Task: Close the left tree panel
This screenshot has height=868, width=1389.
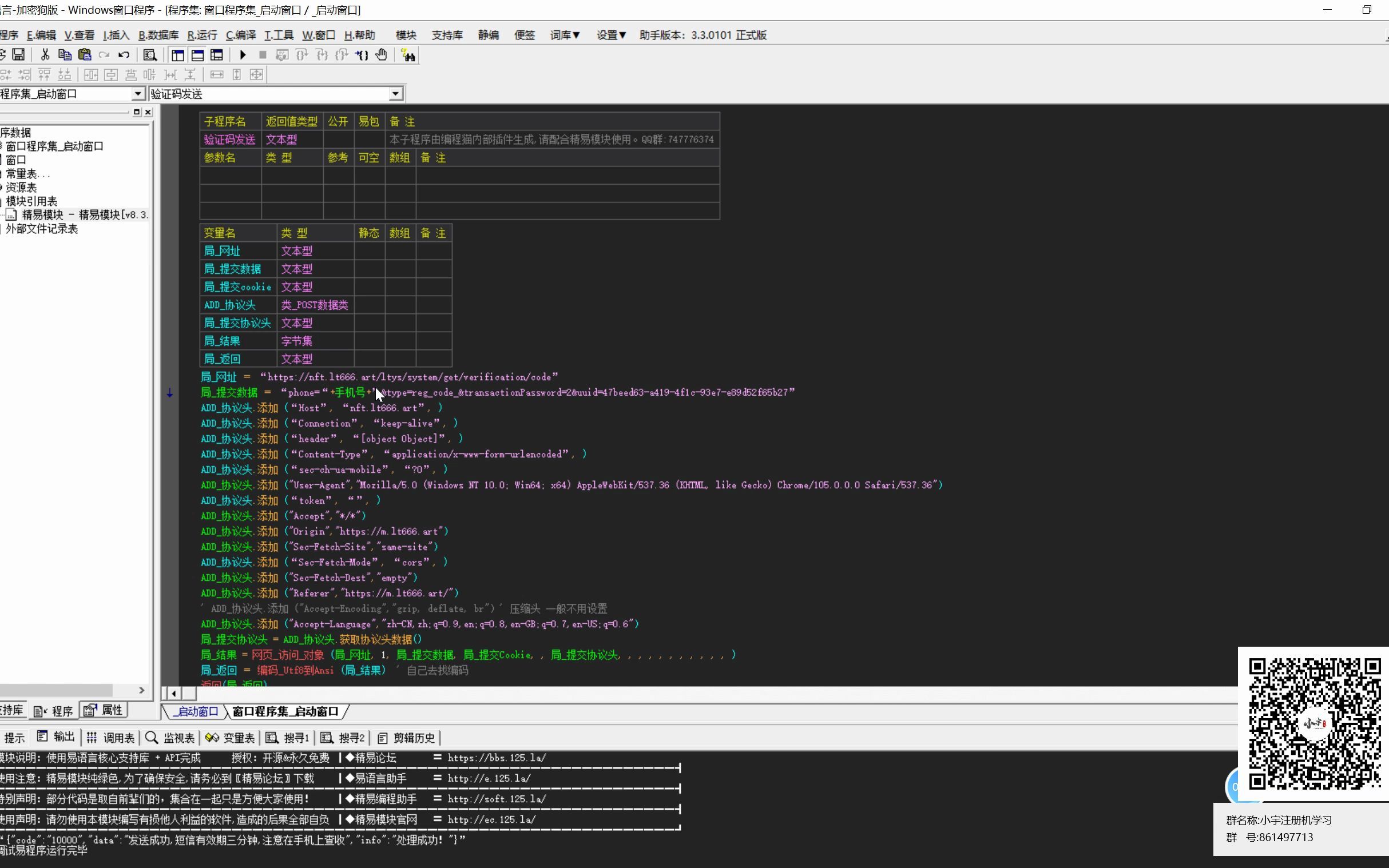Action: coord(148,113)
